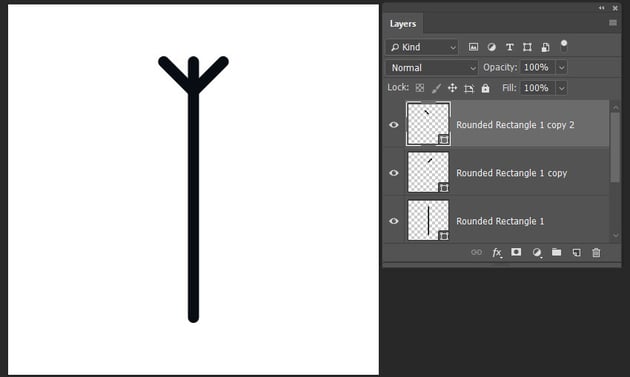Filter layers by shape layer icon

[x=527, y=47]
